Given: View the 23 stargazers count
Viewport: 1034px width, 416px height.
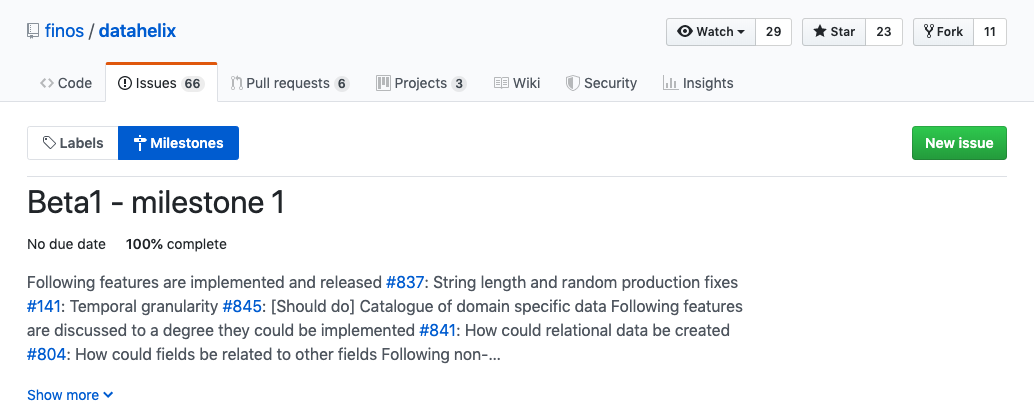Looking at the screenshot, I should [884, 32].
